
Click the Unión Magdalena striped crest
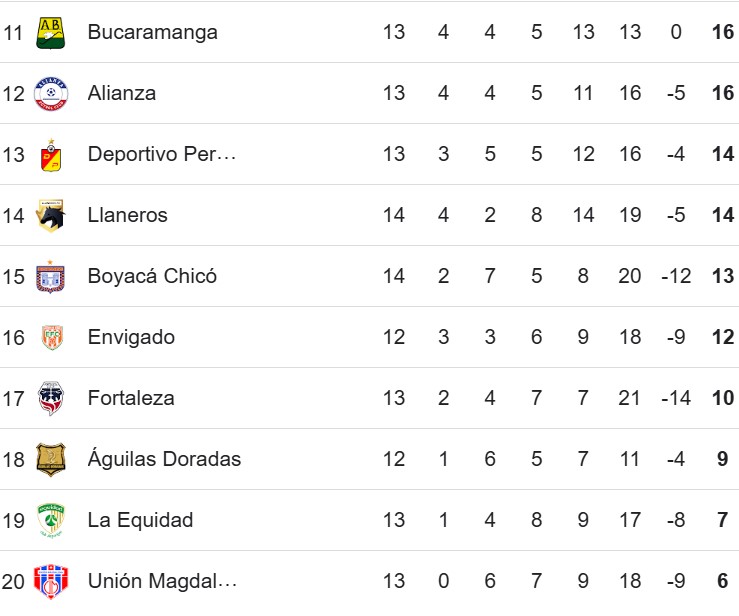tap(51, 581)
